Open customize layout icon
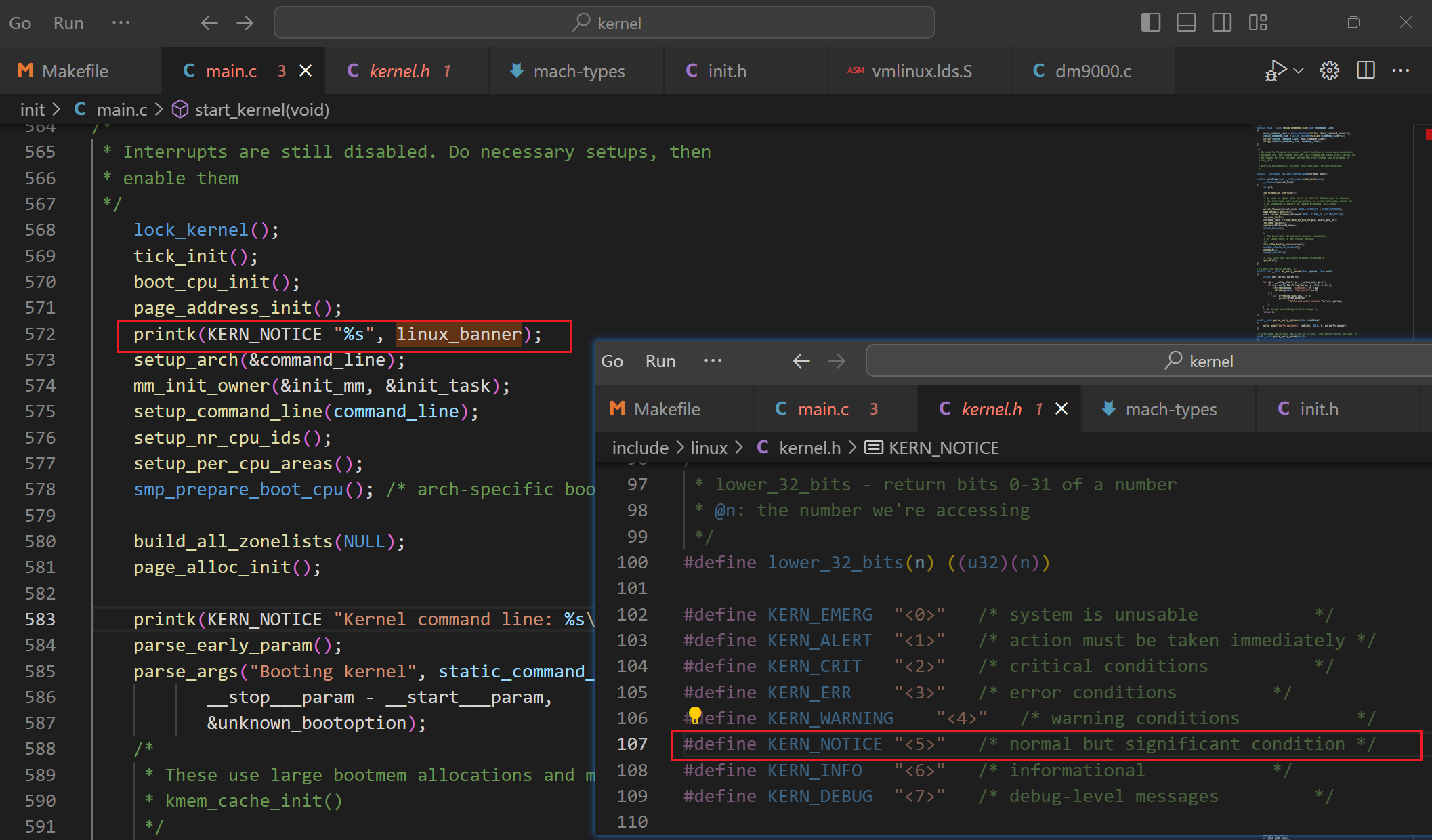1432x840 pixels. [1258, 22]
